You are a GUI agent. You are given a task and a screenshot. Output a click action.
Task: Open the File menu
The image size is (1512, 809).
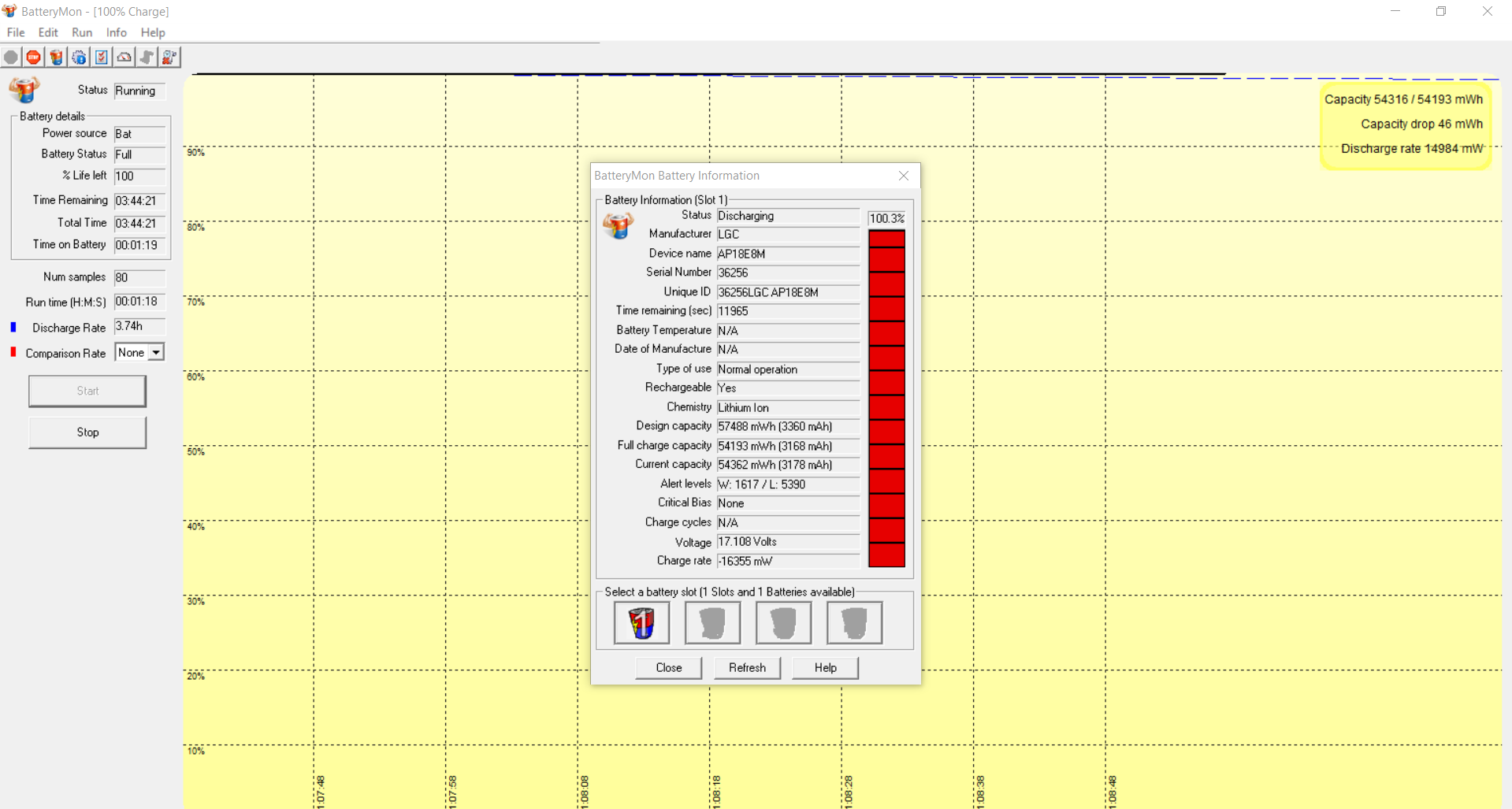pyautogui.click(x=16, y=32)
